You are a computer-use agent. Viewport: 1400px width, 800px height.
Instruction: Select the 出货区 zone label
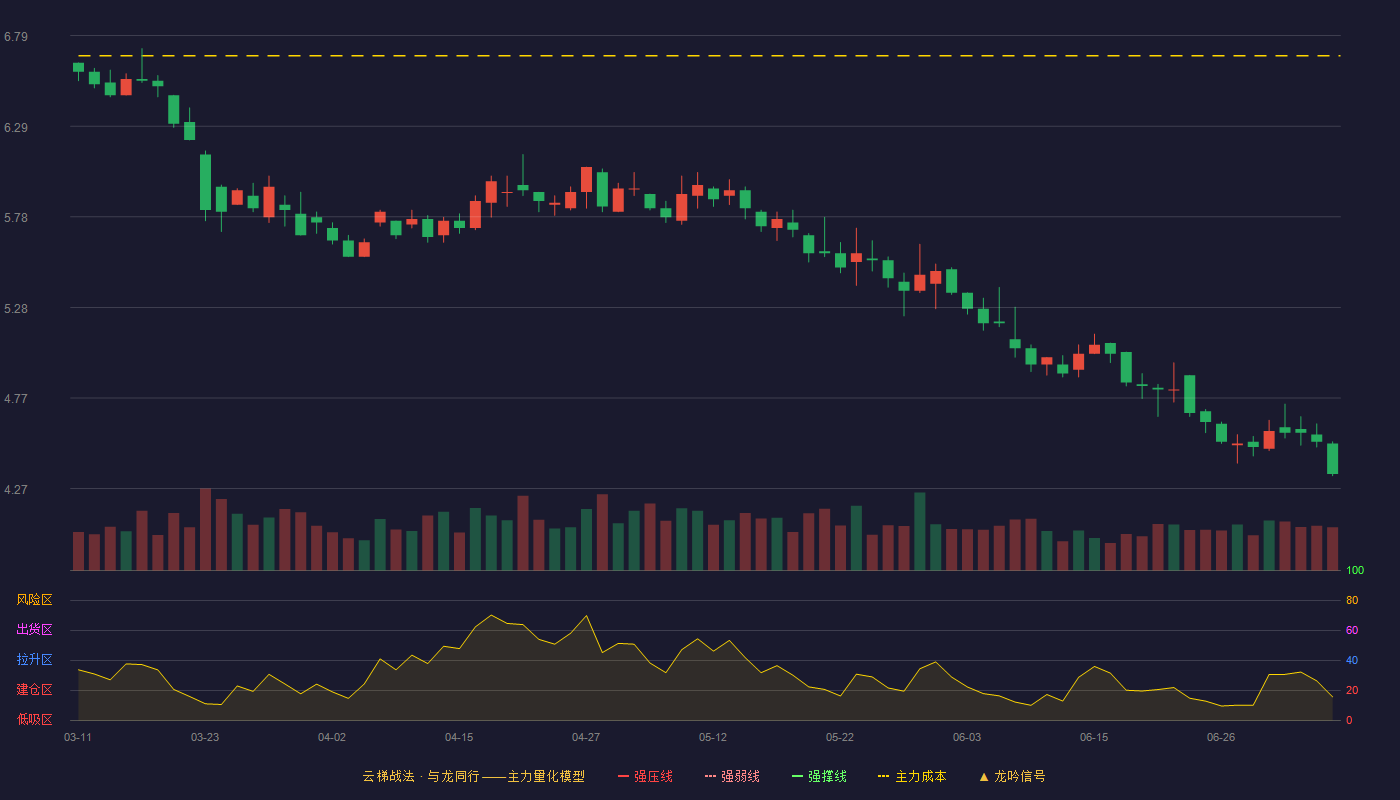[34, 630]
